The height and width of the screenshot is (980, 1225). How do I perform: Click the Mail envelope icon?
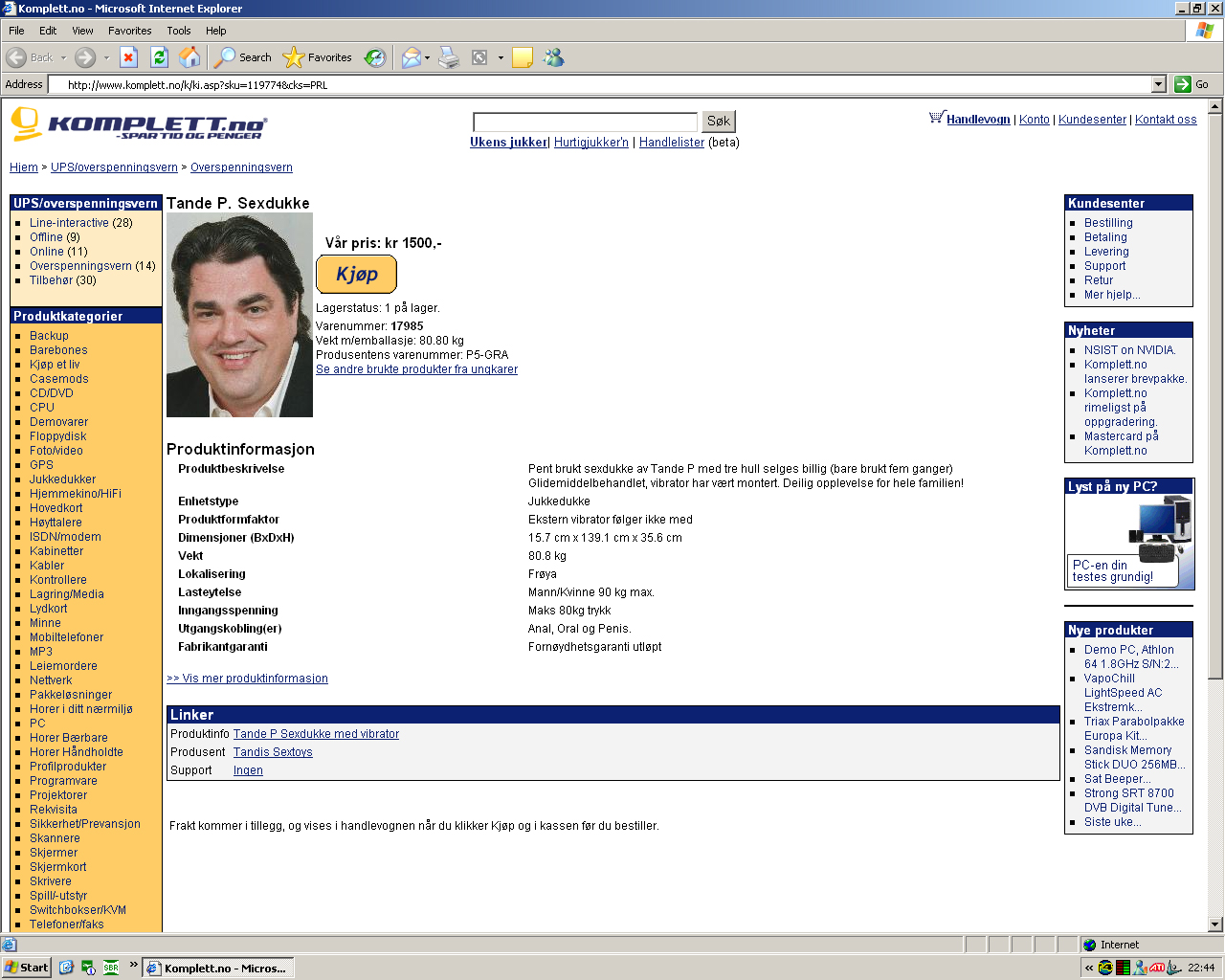point(411,57)
